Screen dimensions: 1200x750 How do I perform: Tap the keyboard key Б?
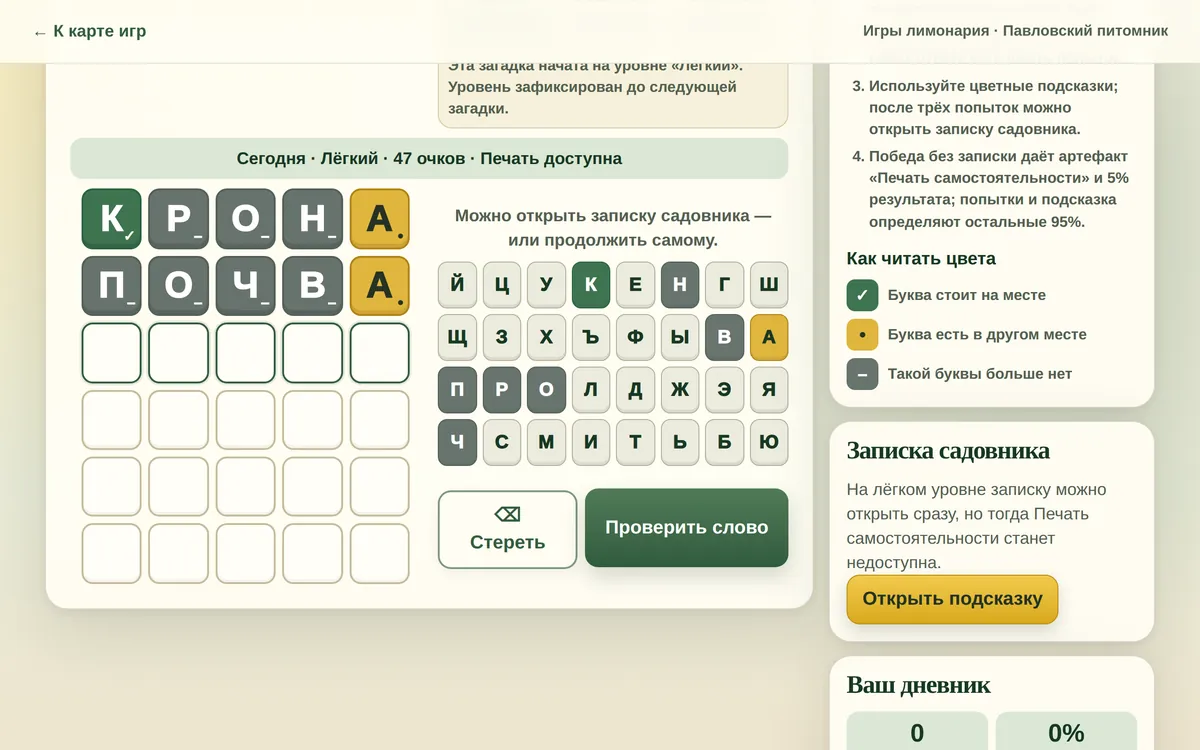[724, 442]
